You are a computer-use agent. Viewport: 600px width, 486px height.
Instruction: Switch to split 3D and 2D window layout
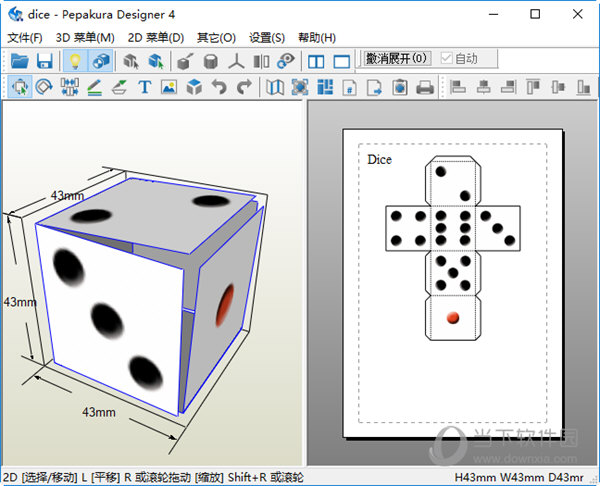point(316,61)
